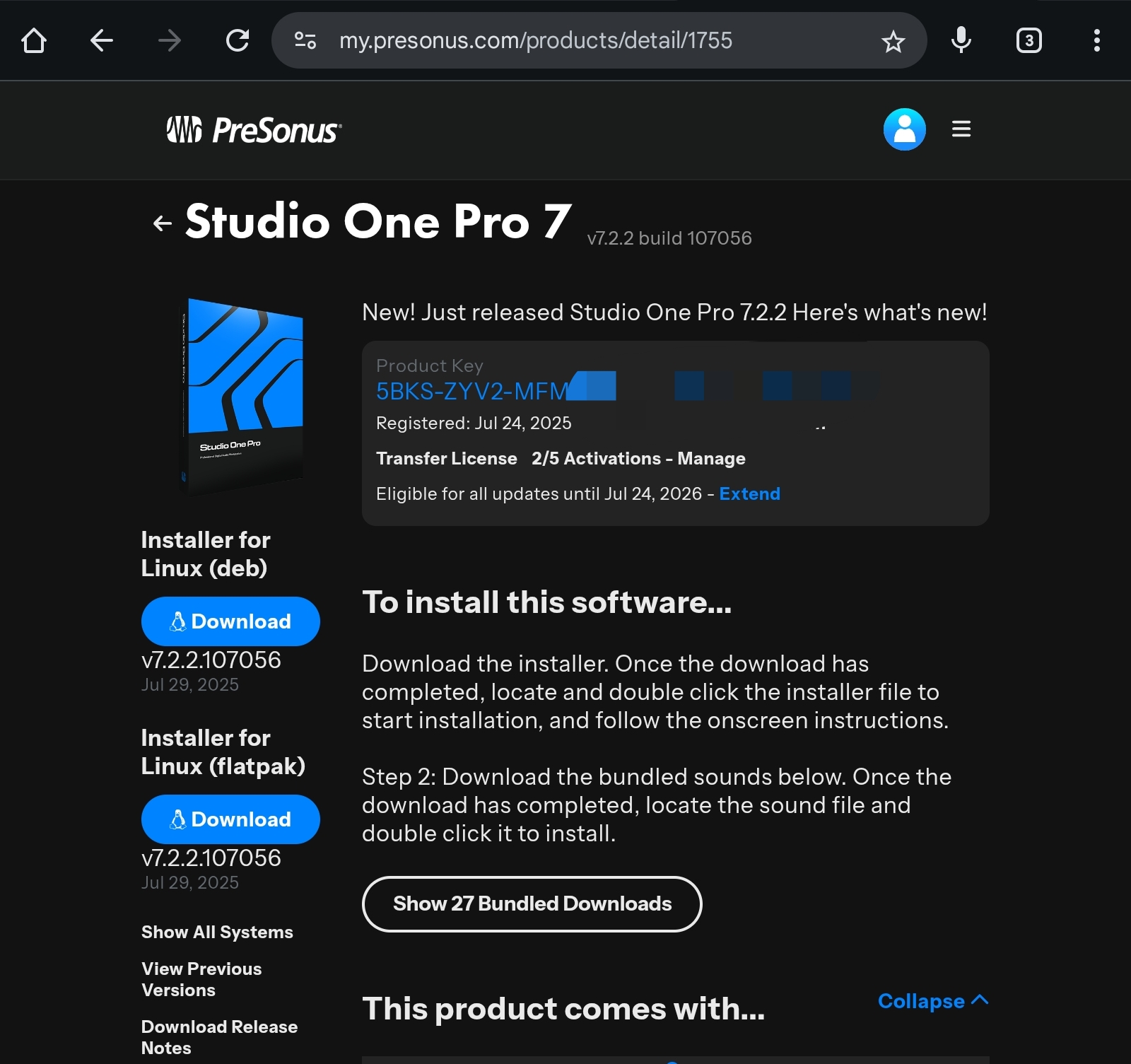Image resolution: width=1131 pixels, height=1064 pixels.
Task: Open the tab switcher showing 3 tabs
Action: (1029, 40)
